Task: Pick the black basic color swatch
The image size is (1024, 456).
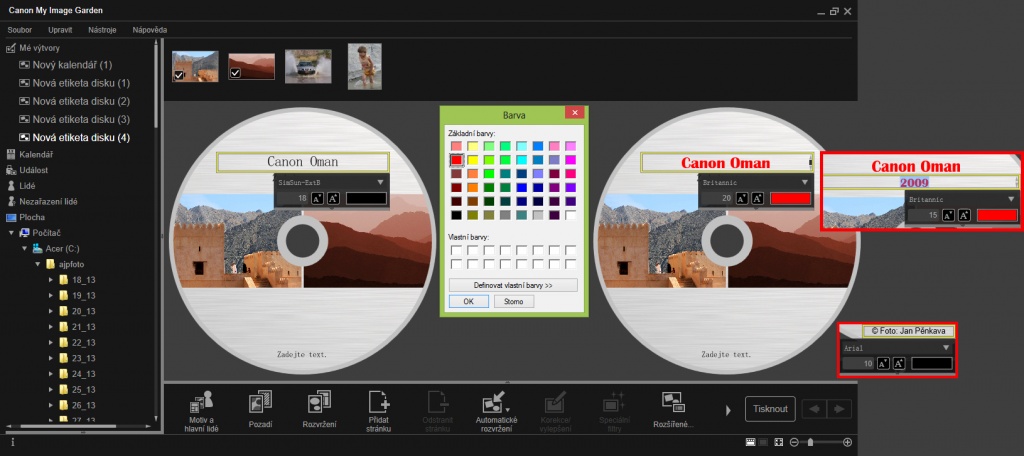Action: tap(456, 215)
